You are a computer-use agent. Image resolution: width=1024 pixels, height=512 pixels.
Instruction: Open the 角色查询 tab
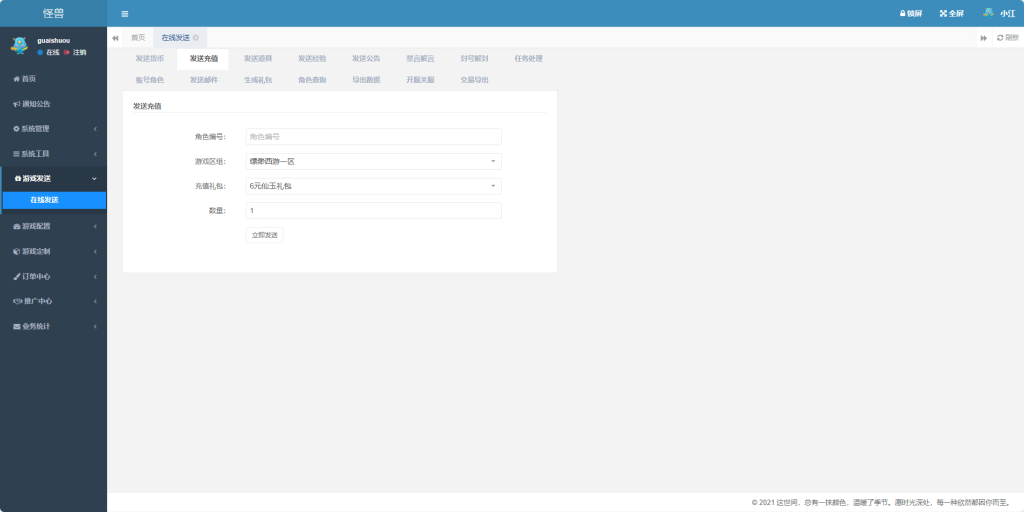tap(312, 80)
